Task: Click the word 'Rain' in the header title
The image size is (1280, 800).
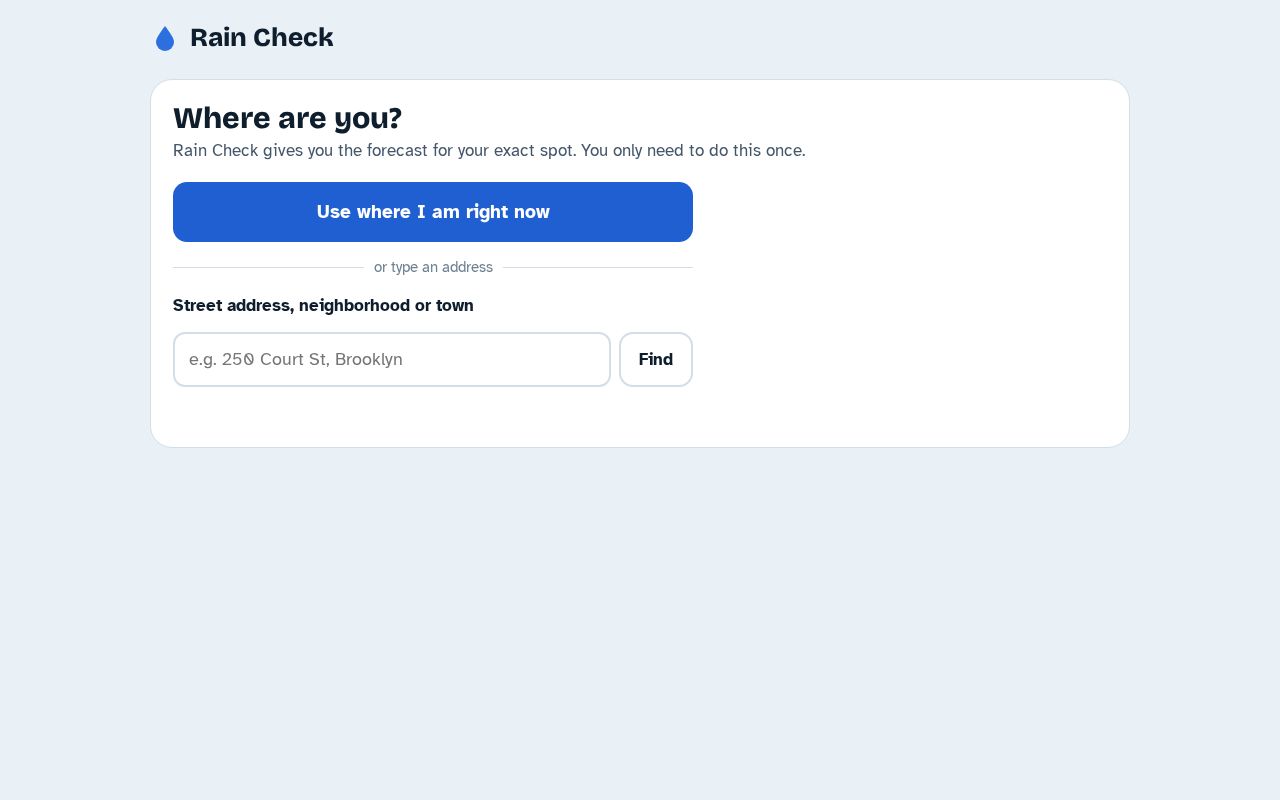Action: coord(217,38)
